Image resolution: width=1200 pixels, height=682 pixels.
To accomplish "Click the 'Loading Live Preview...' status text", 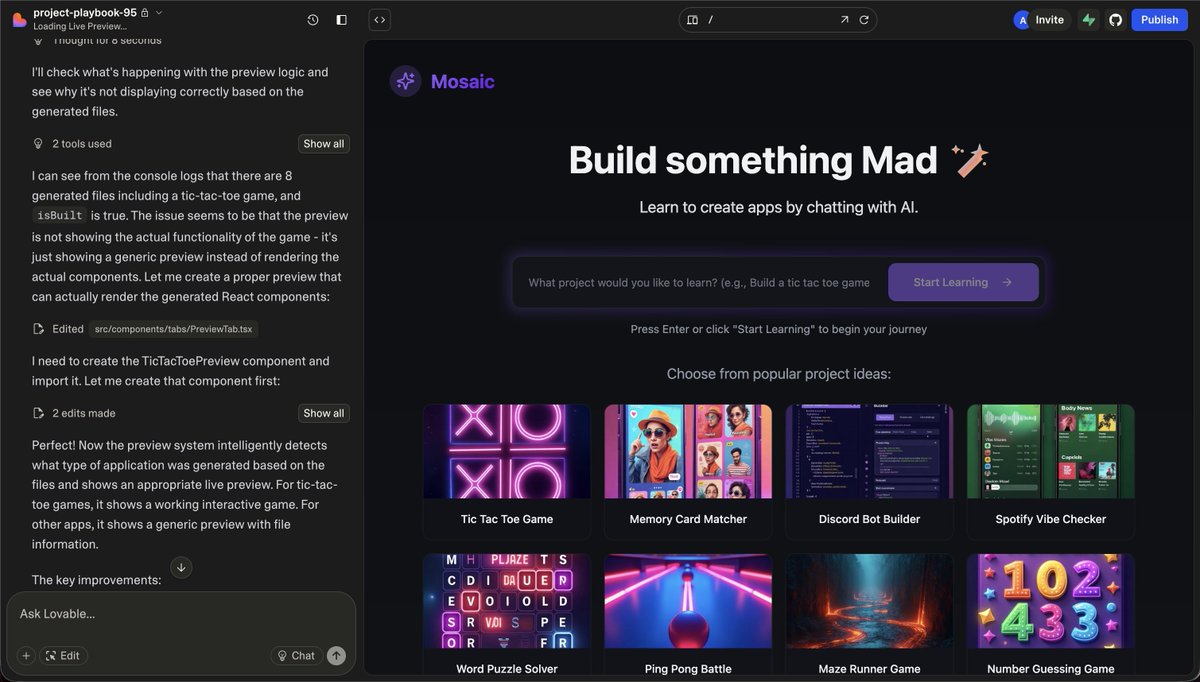I will 80,26.
